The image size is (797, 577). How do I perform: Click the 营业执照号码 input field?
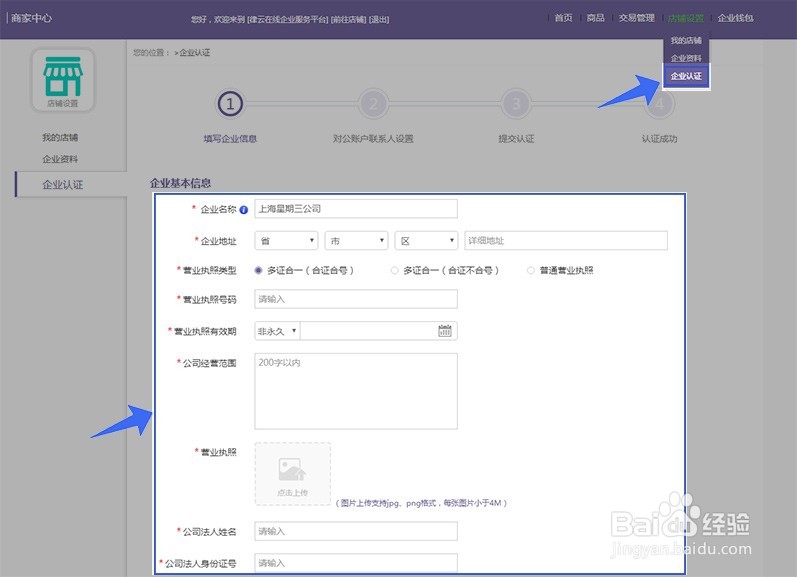click(x=356, y=299)
